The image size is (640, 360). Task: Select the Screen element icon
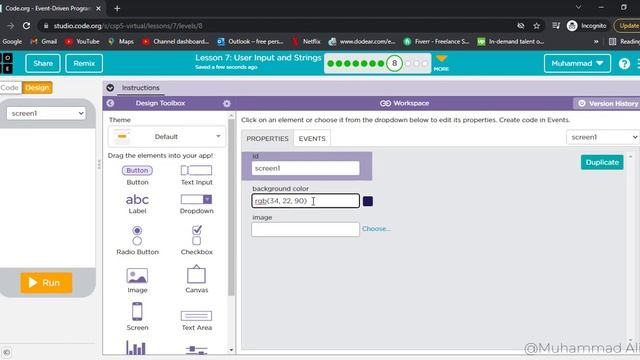[x=137, y=311]
